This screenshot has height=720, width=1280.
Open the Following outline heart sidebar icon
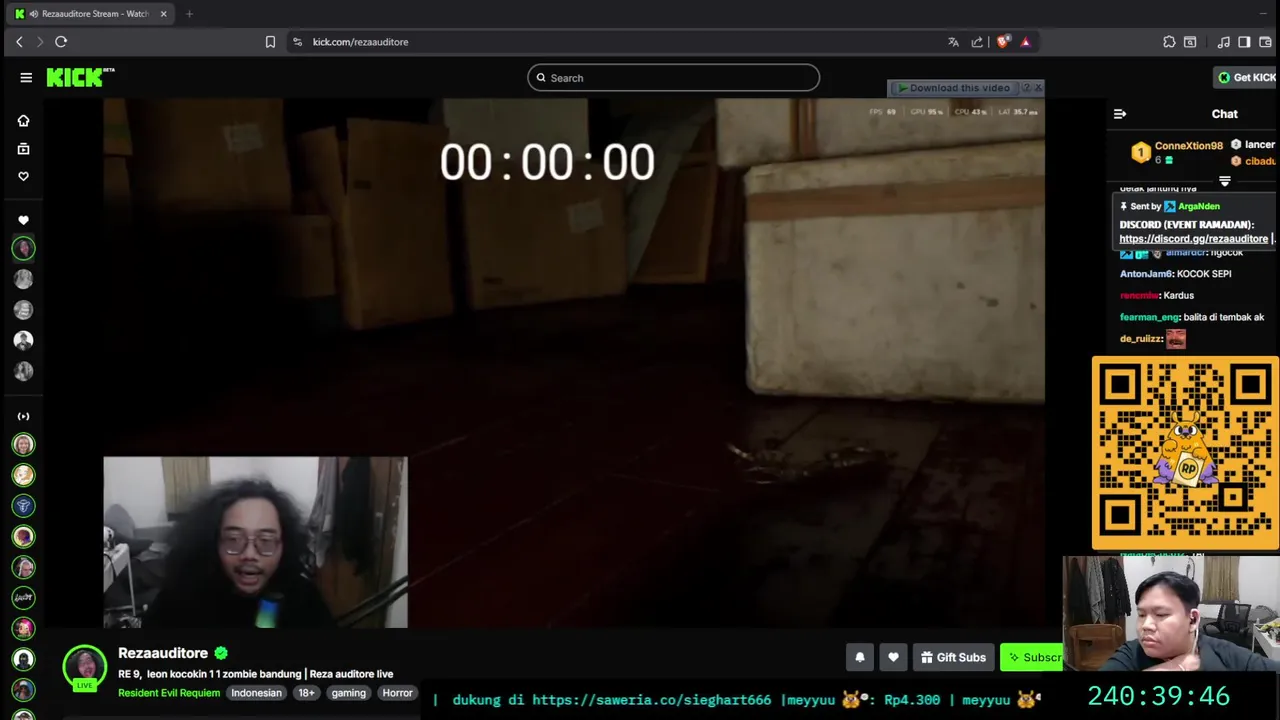click(23, 176)
